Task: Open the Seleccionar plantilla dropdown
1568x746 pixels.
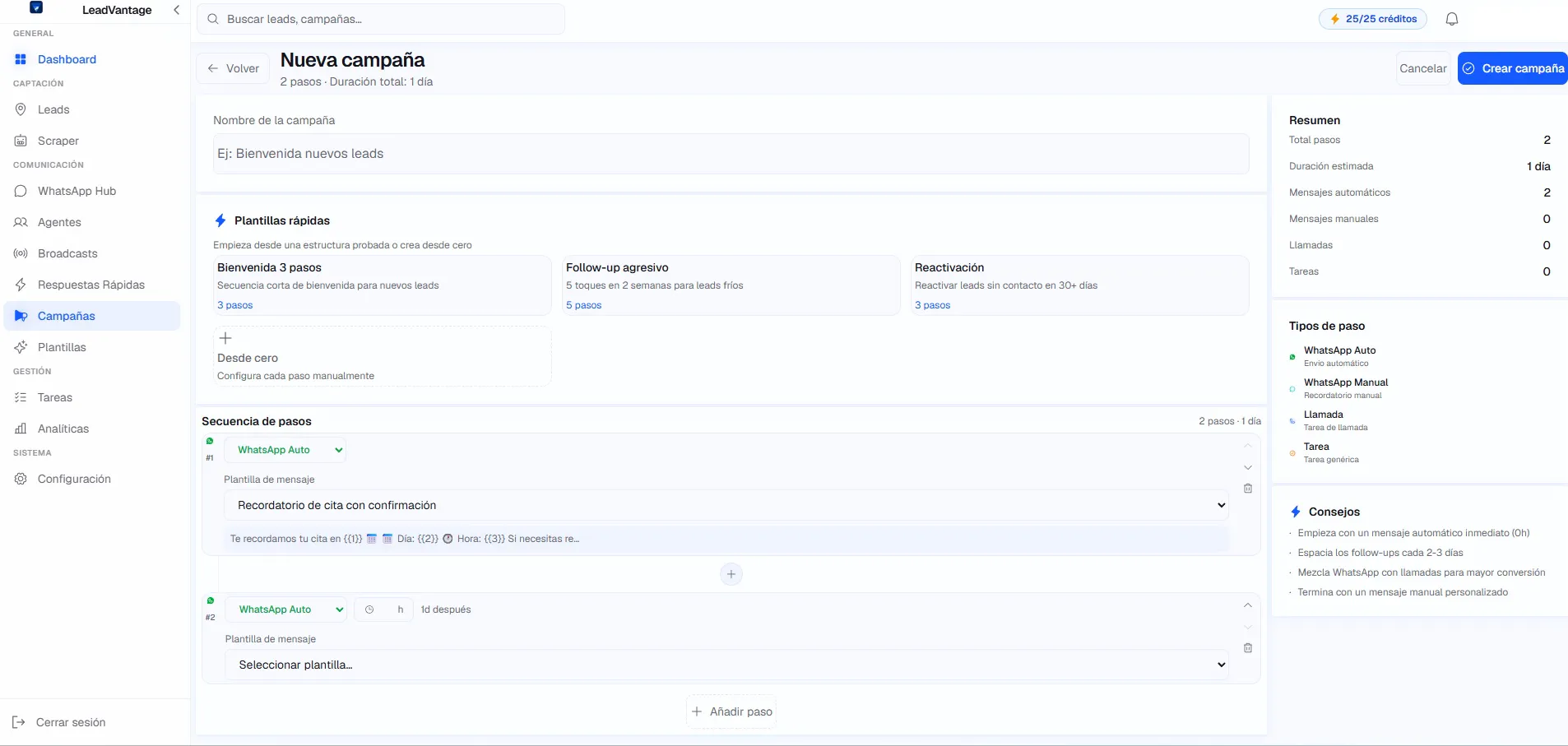Action: (x=726, y=665)
